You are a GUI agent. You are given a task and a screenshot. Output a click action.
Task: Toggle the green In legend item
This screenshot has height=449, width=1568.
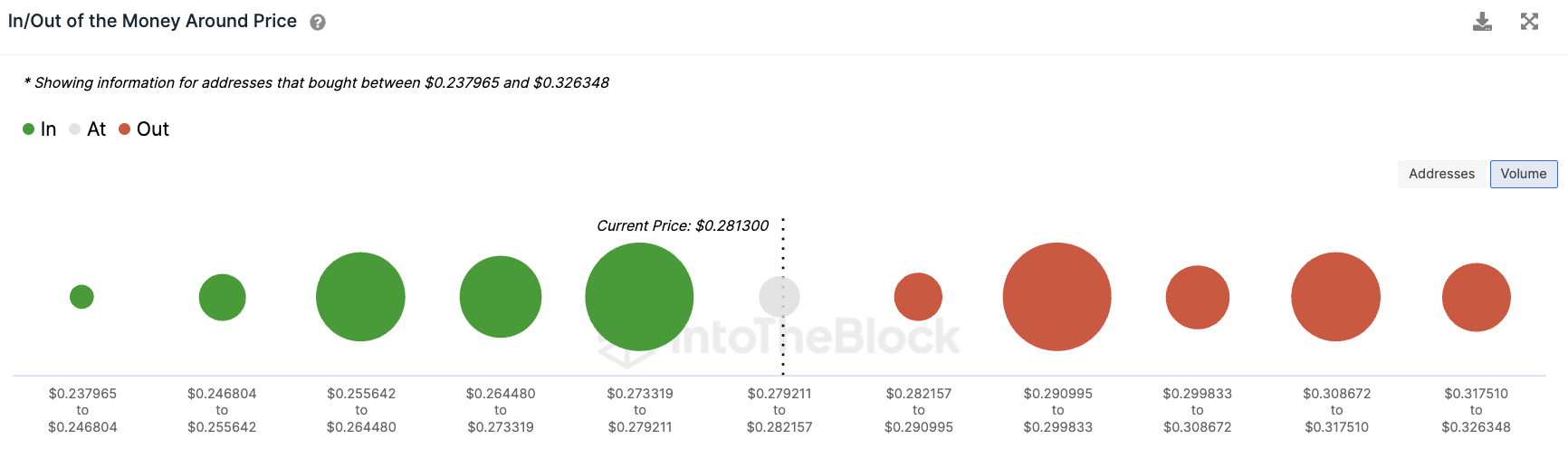point(40,129)
